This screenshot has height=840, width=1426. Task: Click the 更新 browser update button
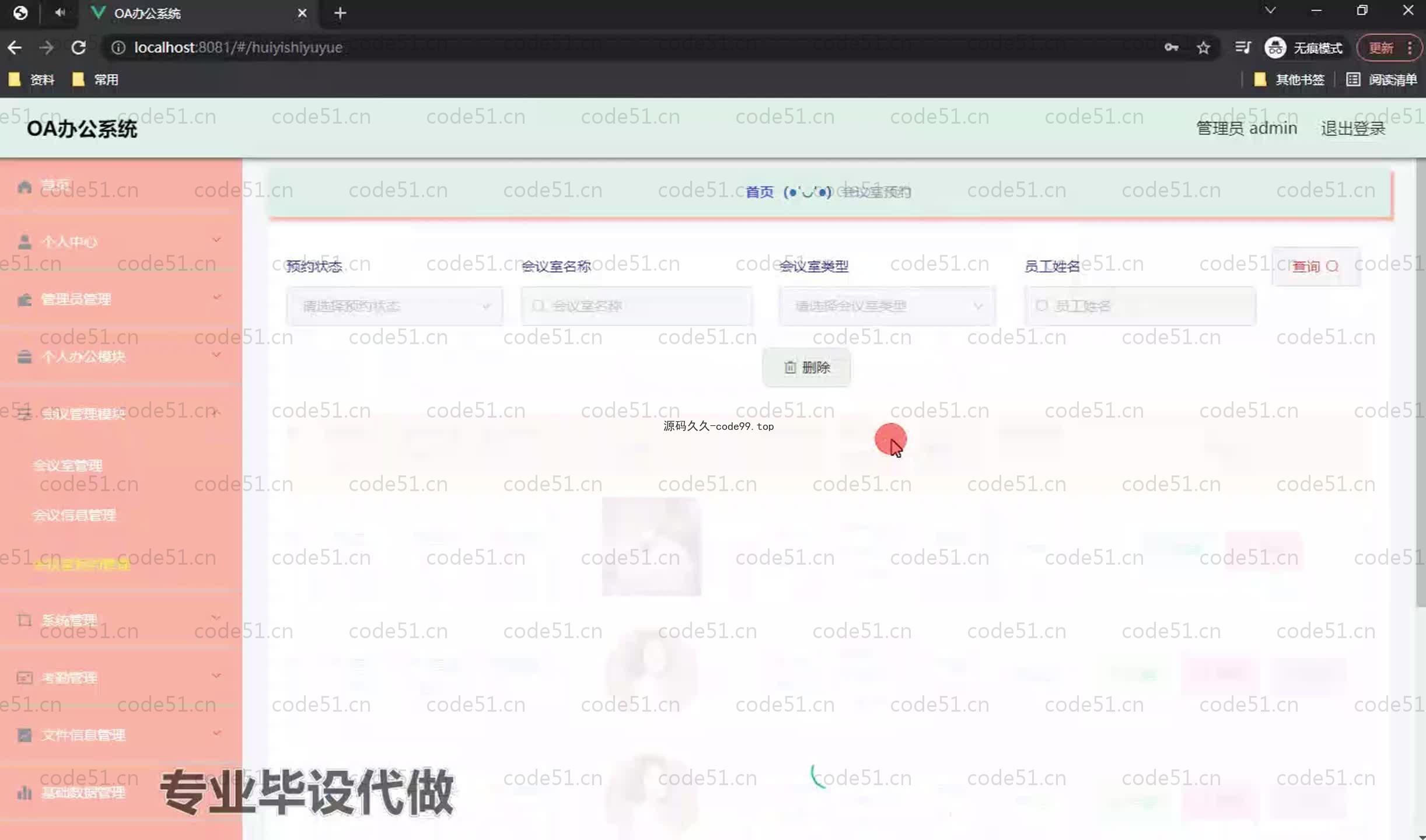1382,48
